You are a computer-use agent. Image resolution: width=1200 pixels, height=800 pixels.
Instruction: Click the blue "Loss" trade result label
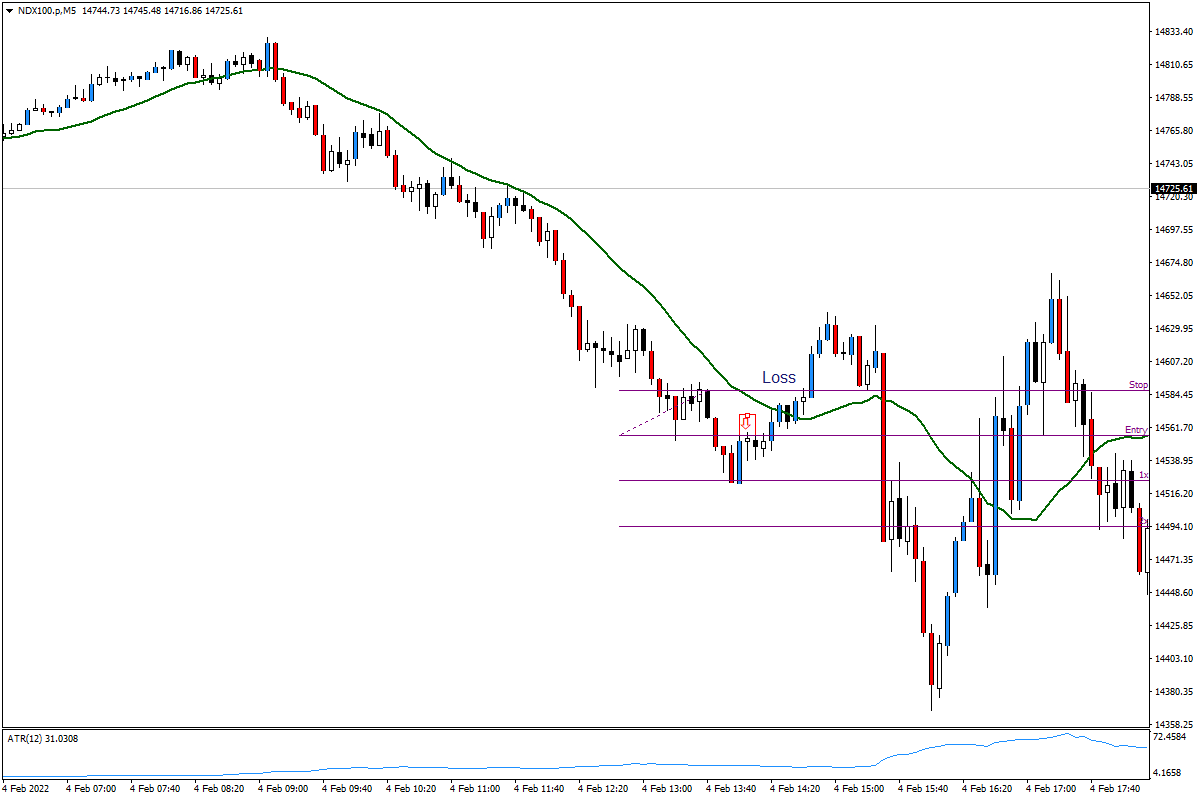pos(779,378)
